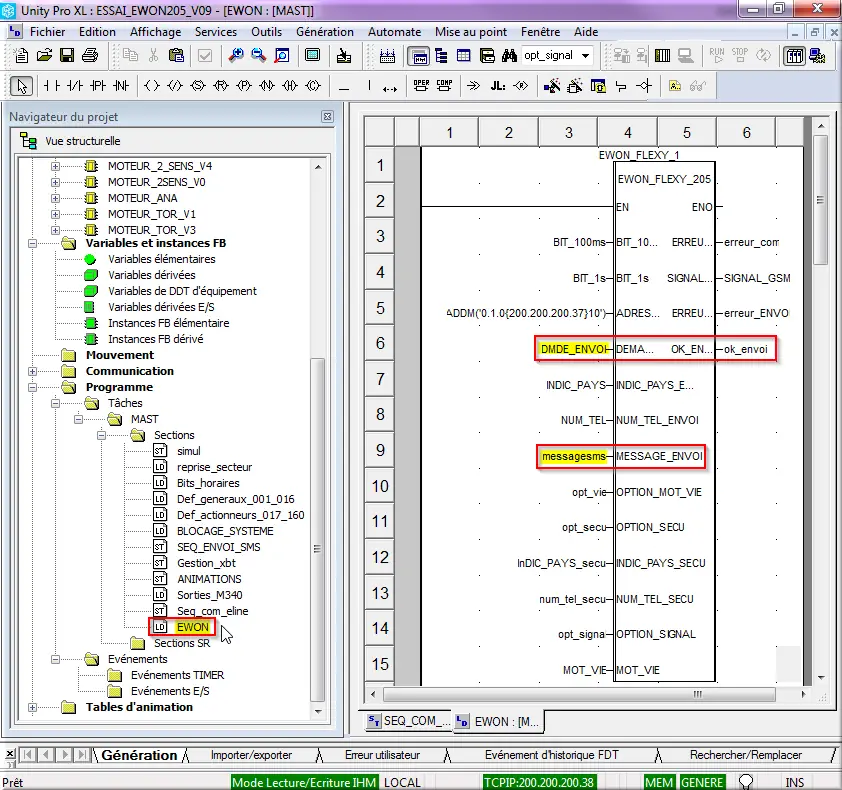The width and height of the screenshot is (842, 790).
Task: Select the messagesms variable in the editor
Action: coord(574,456)
